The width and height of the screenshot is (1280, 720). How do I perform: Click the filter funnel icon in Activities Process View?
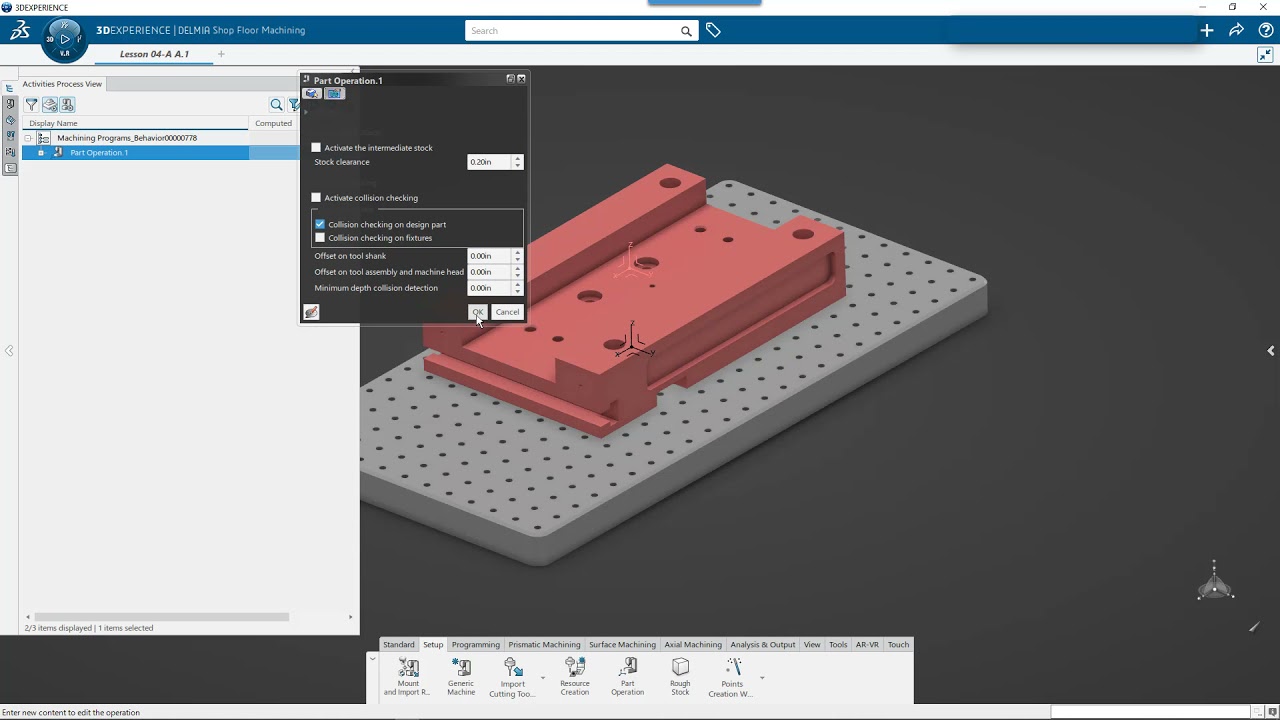click(32, 104)
